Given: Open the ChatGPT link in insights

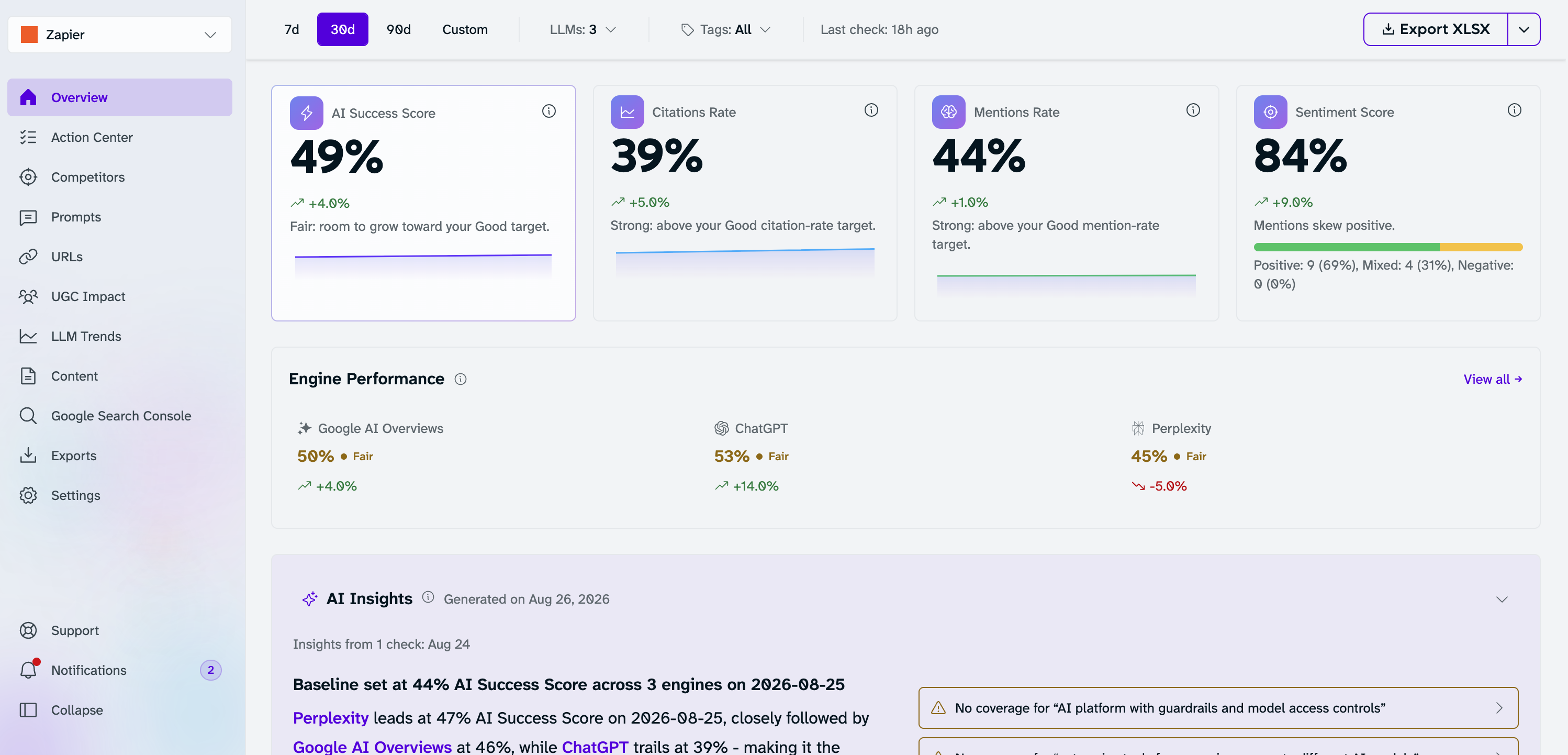Looking at the screenshot, I should [x=595, y=747].
